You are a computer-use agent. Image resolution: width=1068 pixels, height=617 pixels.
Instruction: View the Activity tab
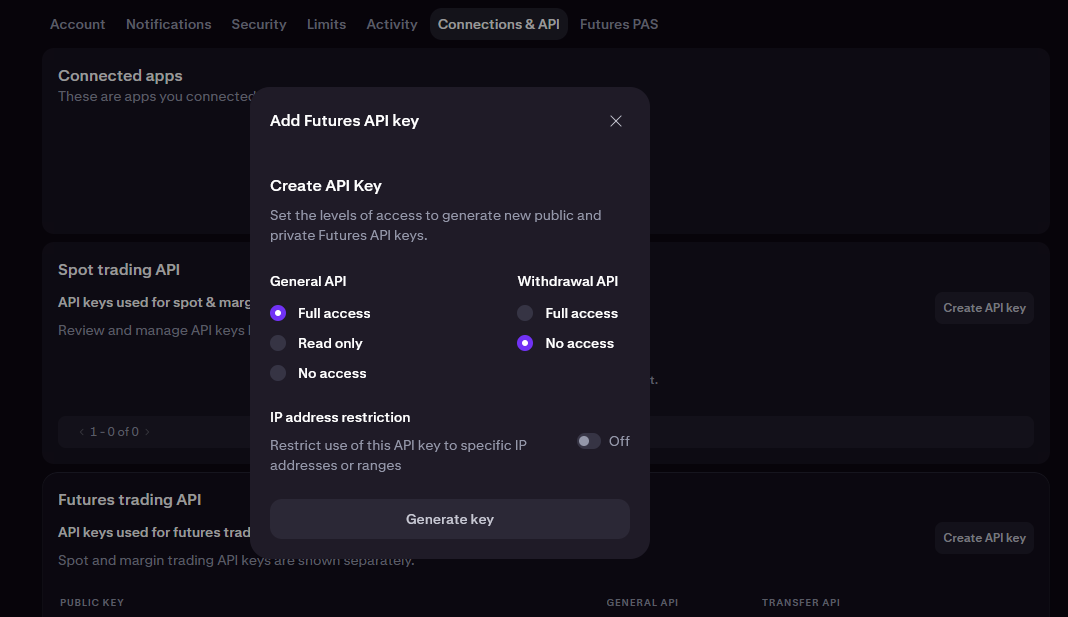click(x=392, y=24)
